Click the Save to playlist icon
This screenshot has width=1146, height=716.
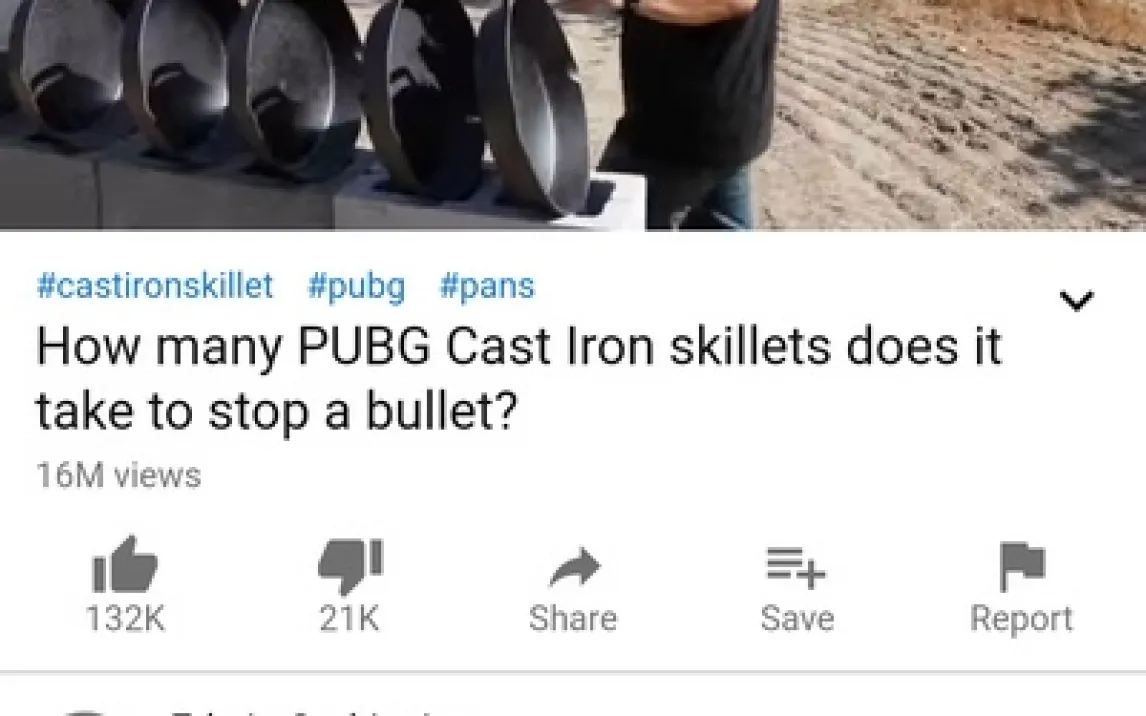[796, 568]
